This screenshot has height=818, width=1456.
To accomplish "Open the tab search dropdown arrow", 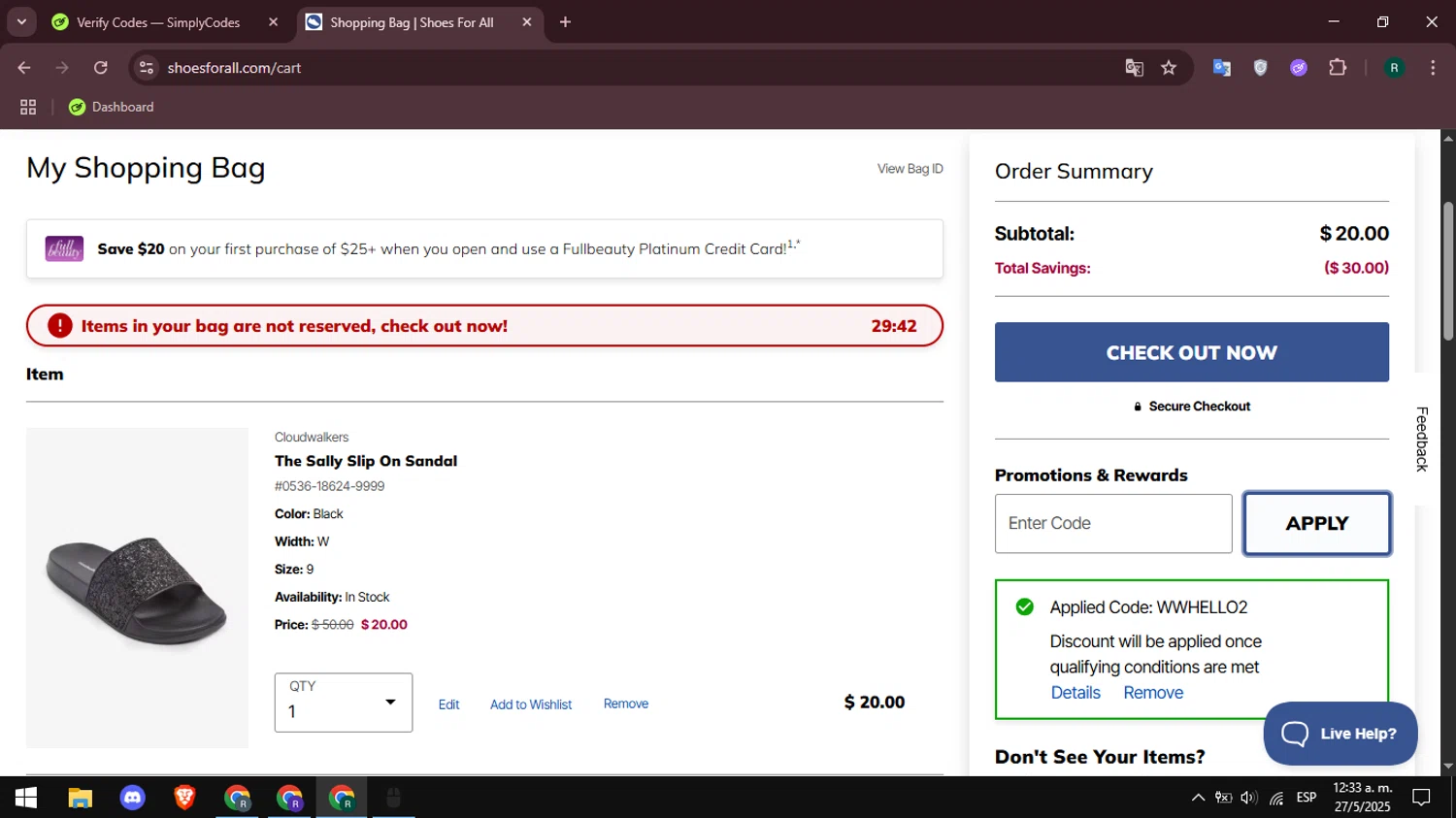I will tap(21, 21).
